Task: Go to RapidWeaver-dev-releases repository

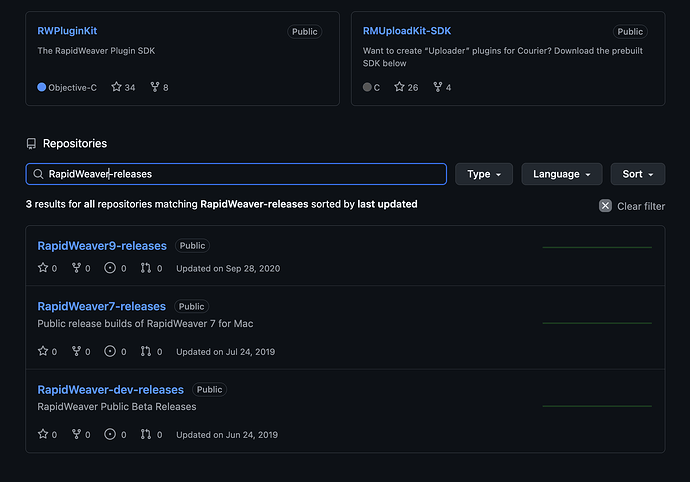Action: pos(111,390)
